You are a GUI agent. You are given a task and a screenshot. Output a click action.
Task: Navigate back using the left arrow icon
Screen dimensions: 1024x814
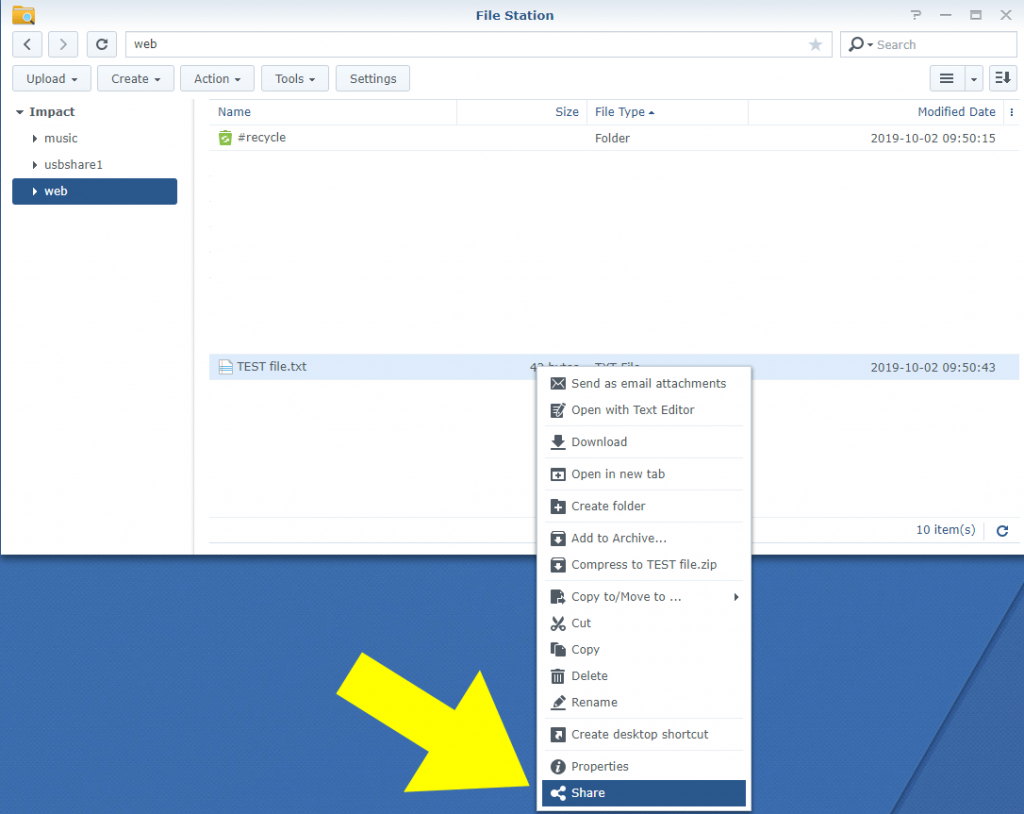click(x=26, y=44)
